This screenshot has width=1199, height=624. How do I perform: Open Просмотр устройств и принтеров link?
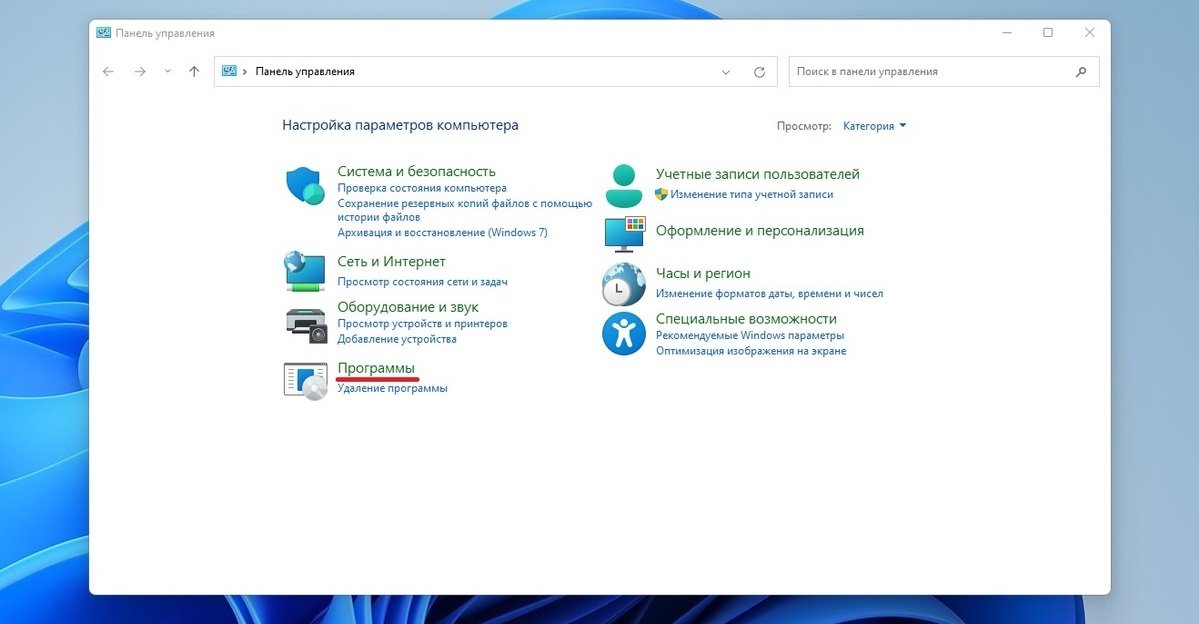pyautogui.click(x=422, y=324)
